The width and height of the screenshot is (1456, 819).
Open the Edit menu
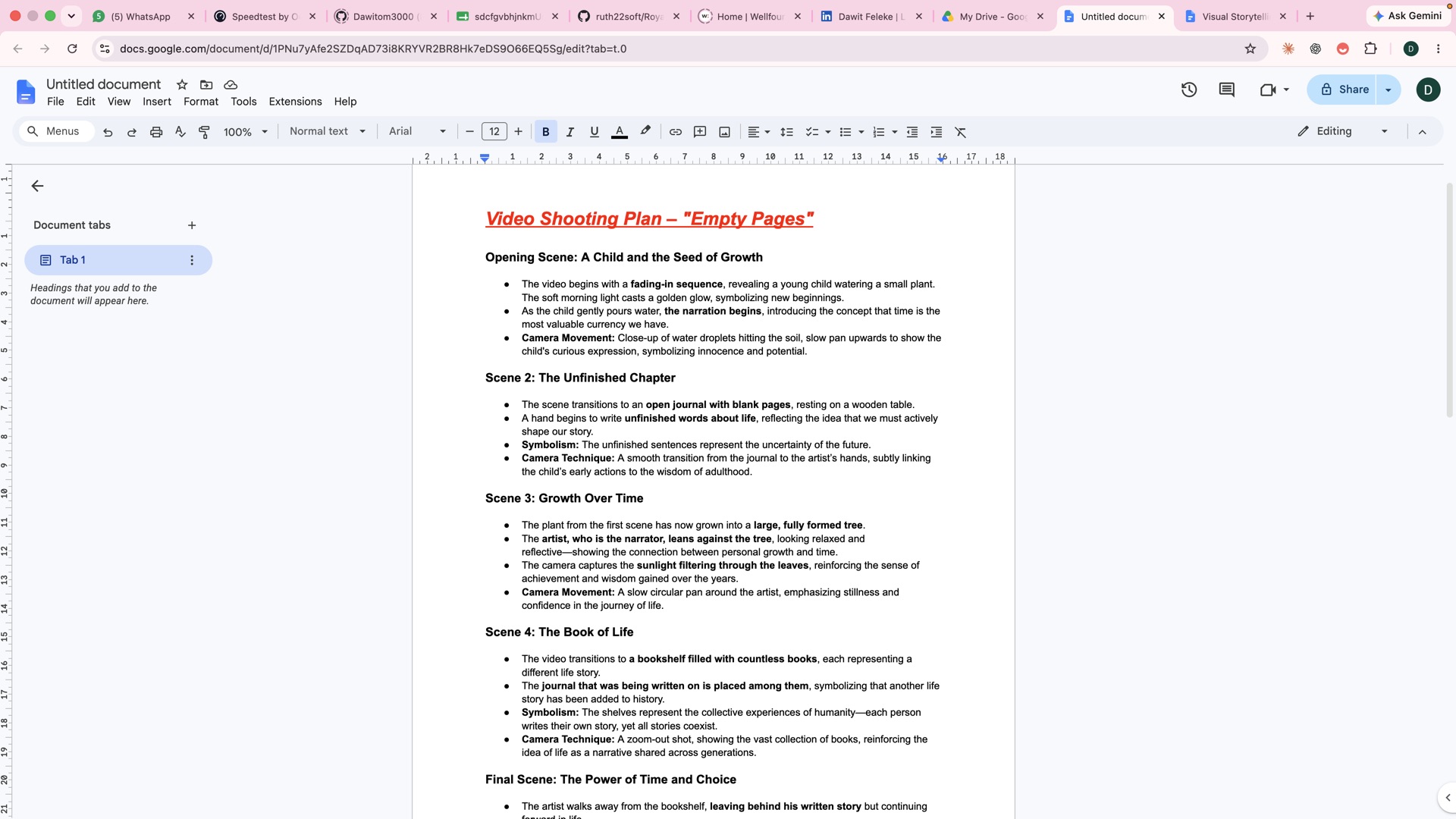point(86,102)
